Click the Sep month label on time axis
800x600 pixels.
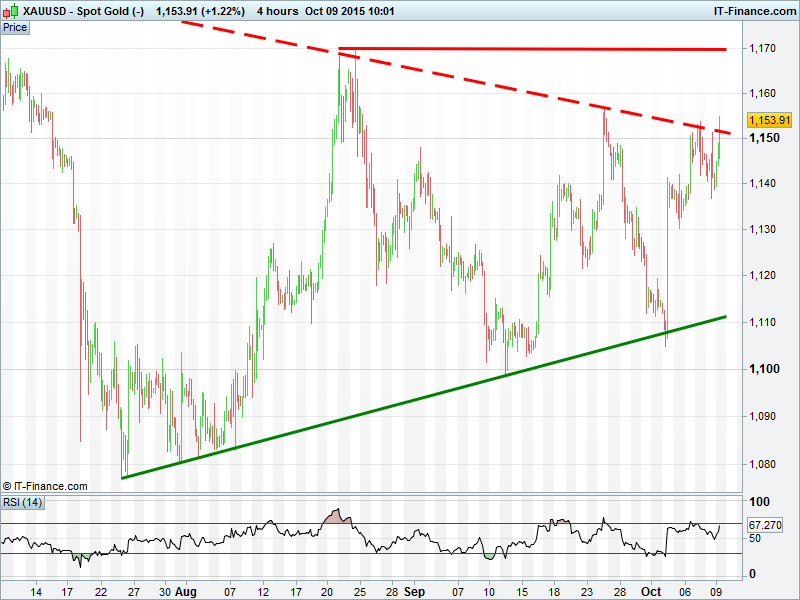click(414, 592)
